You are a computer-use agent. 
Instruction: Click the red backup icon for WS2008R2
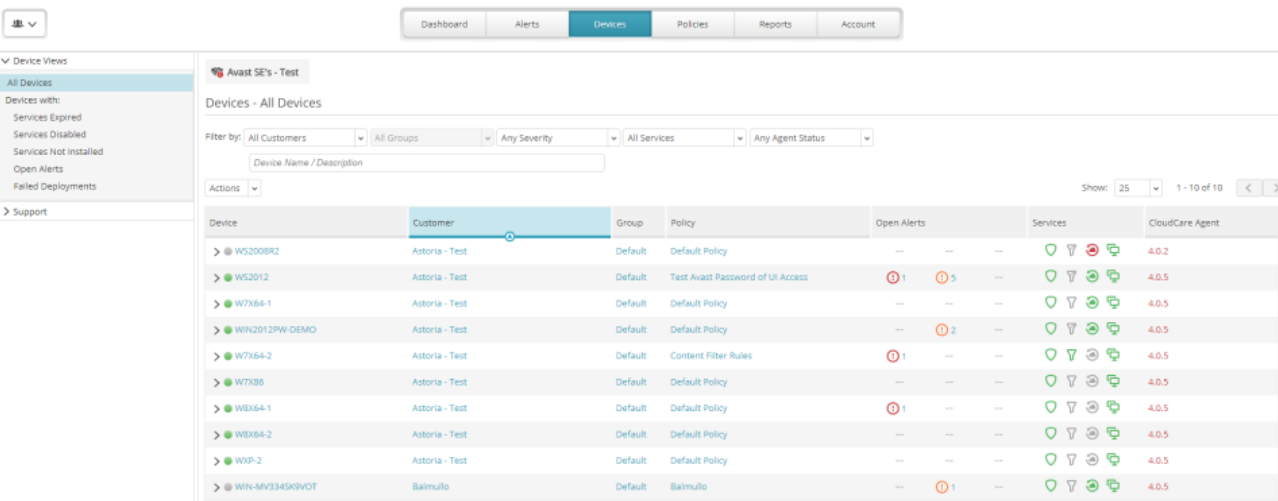pyautogui.click(x=1092, y=250)
